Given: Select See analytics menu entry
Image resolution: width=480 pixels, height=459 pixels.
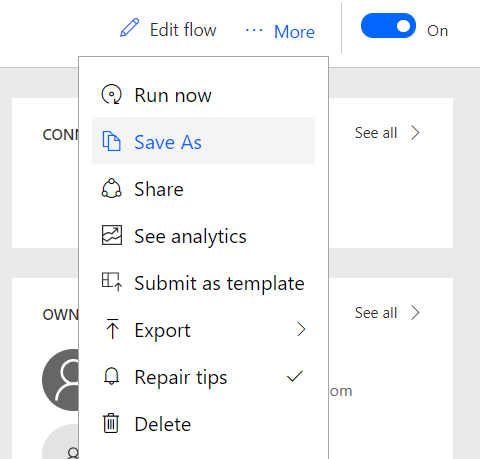Looking at the screenshot, I should click(203, 236).
